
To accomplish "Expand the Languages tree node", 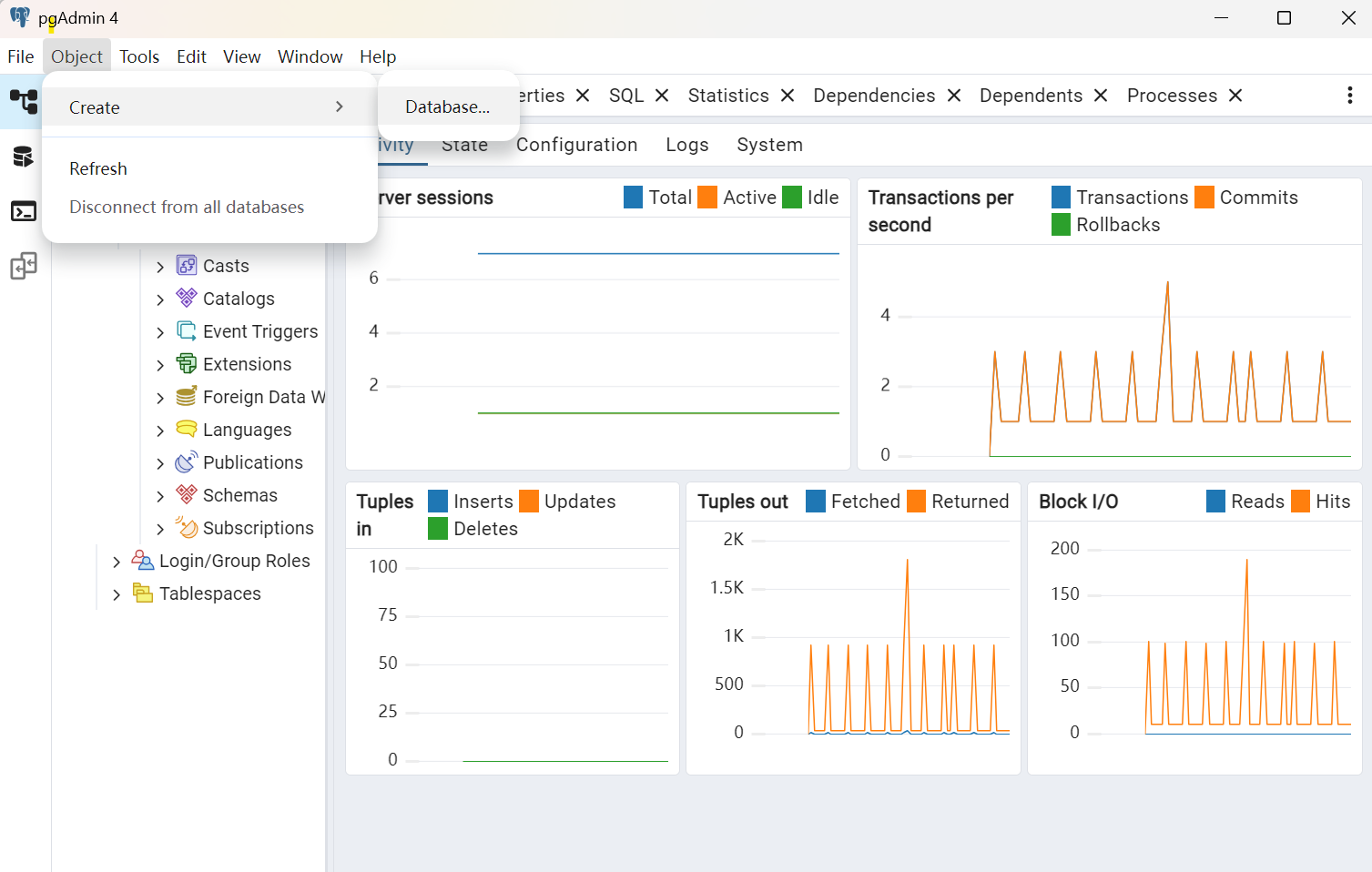I will pyautogui.click(x=160, y=431).
